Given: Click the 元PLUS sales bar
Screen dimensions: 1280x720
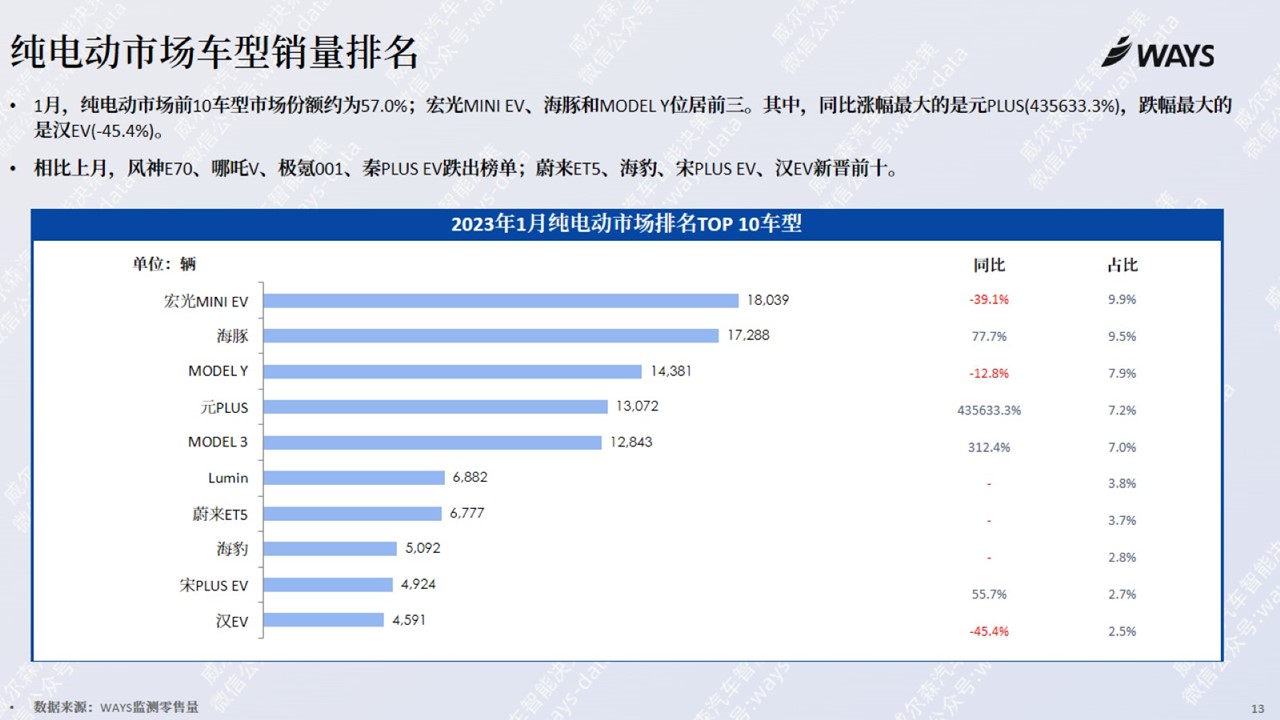Looking at the screenshot, I should (x=436, y=407).
